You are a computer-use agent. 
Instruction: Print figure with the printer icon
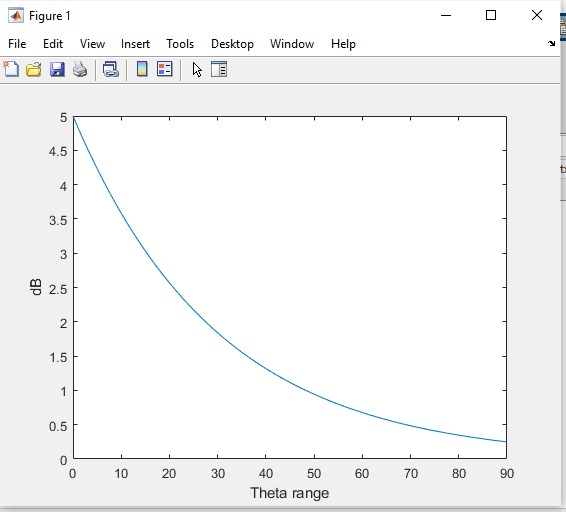click(x=80, y=69)
